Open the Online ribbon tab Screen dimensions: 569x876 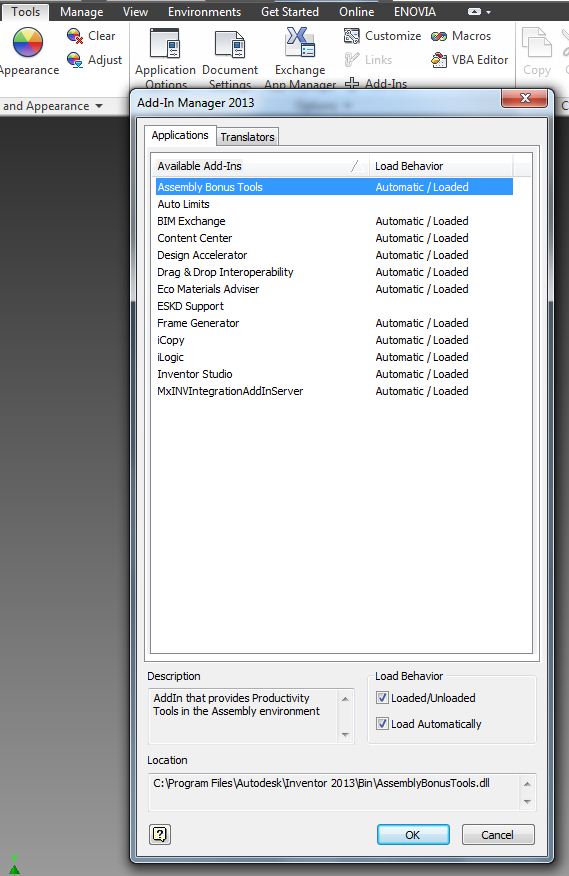coord(357,12)
